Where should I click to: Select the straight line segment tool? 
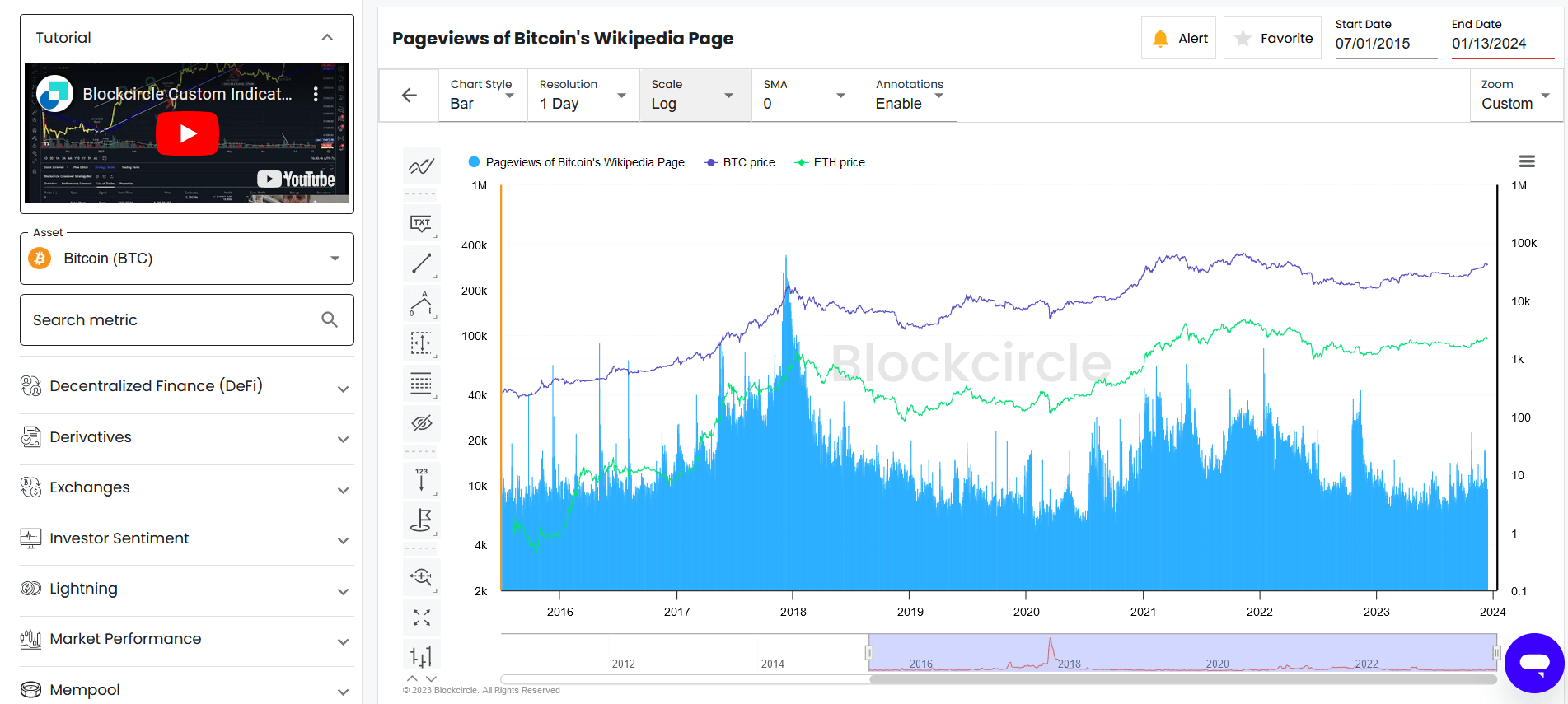point(421,263)
